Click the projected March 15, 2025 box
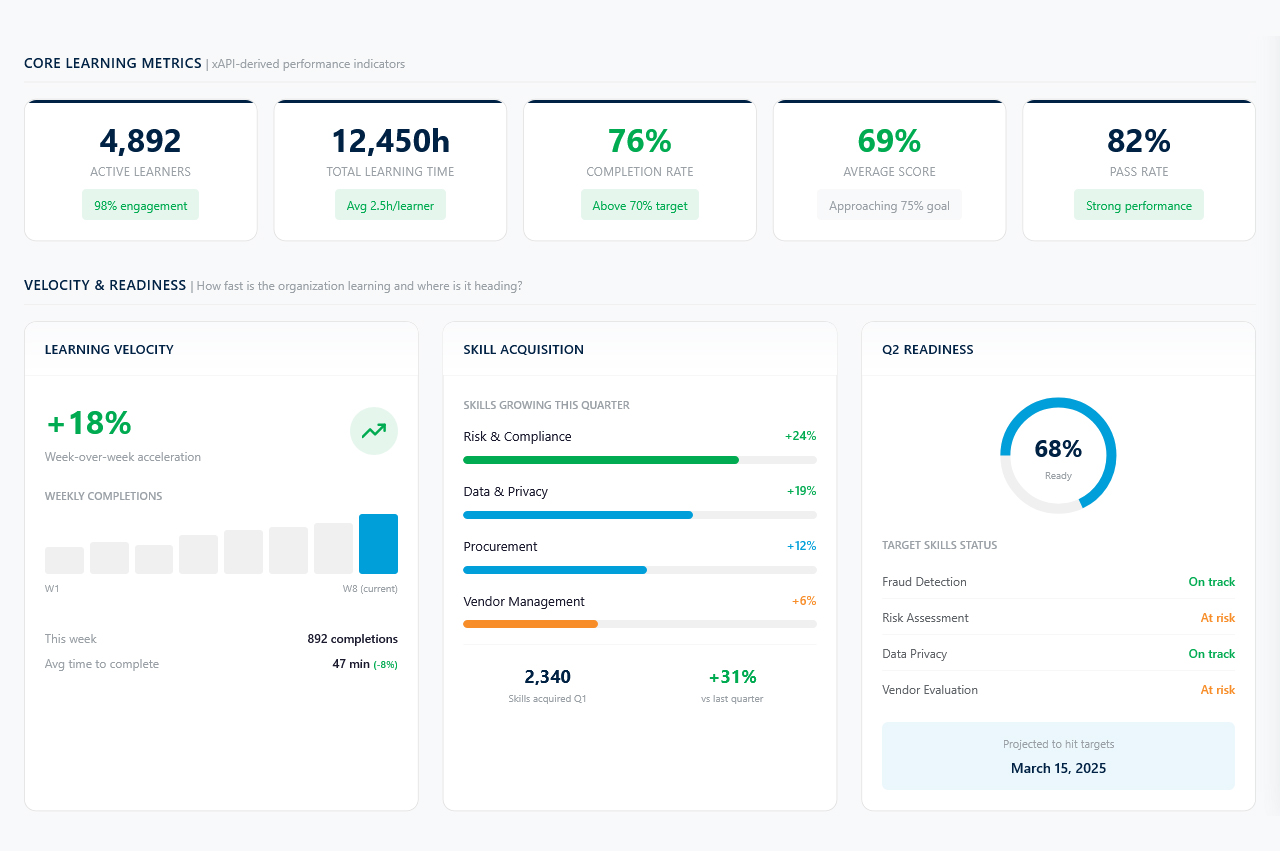Viewport: 1280px width, 851px height. click(x=1058, y=757)
